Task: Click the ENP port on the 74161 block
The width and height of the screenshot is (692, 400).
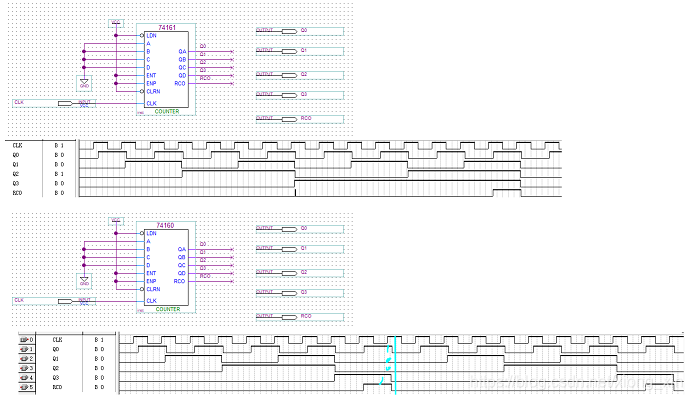Action: click(x=151, y=83)
